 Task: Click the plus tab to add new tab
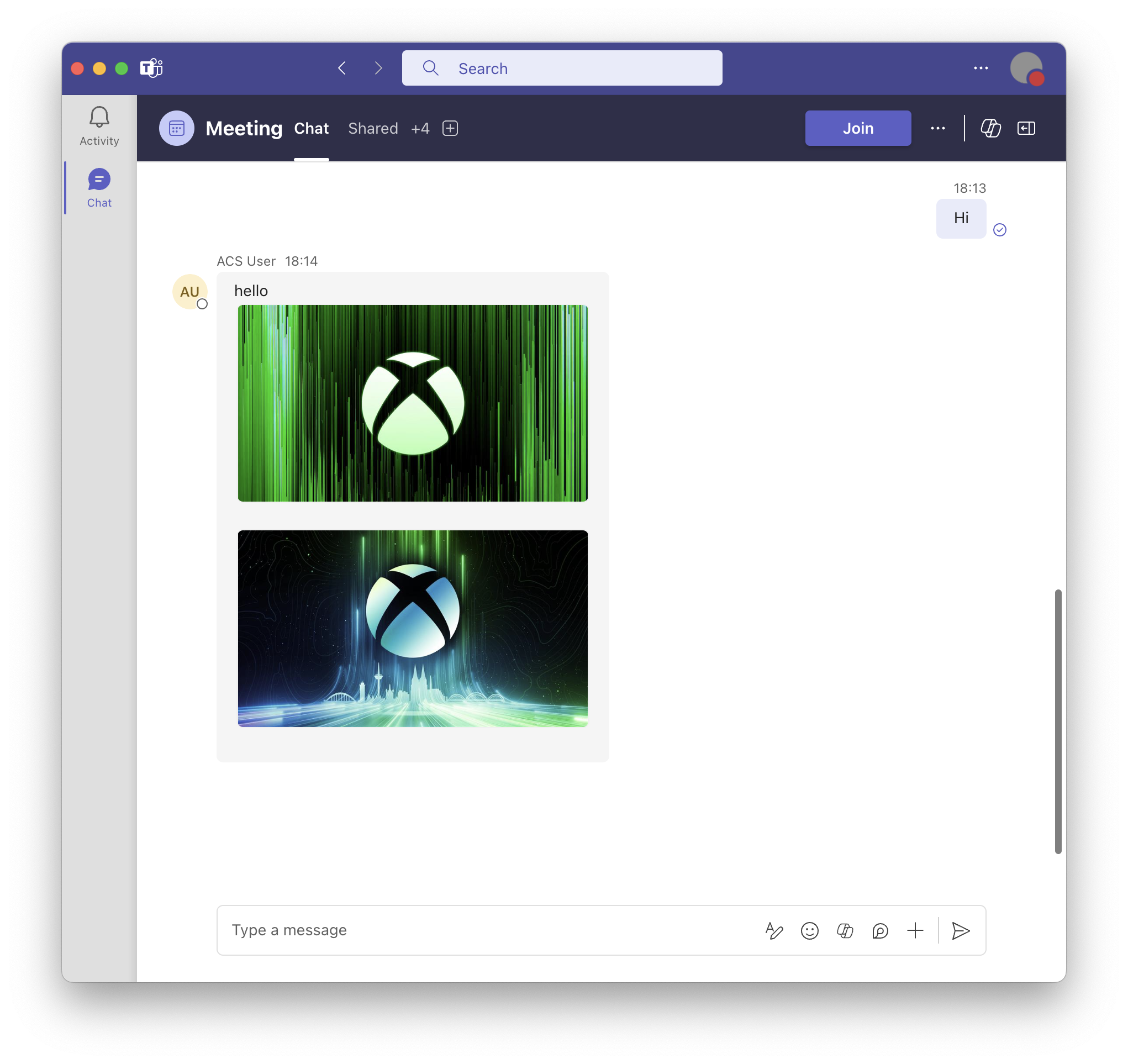(x=451, y=128)
